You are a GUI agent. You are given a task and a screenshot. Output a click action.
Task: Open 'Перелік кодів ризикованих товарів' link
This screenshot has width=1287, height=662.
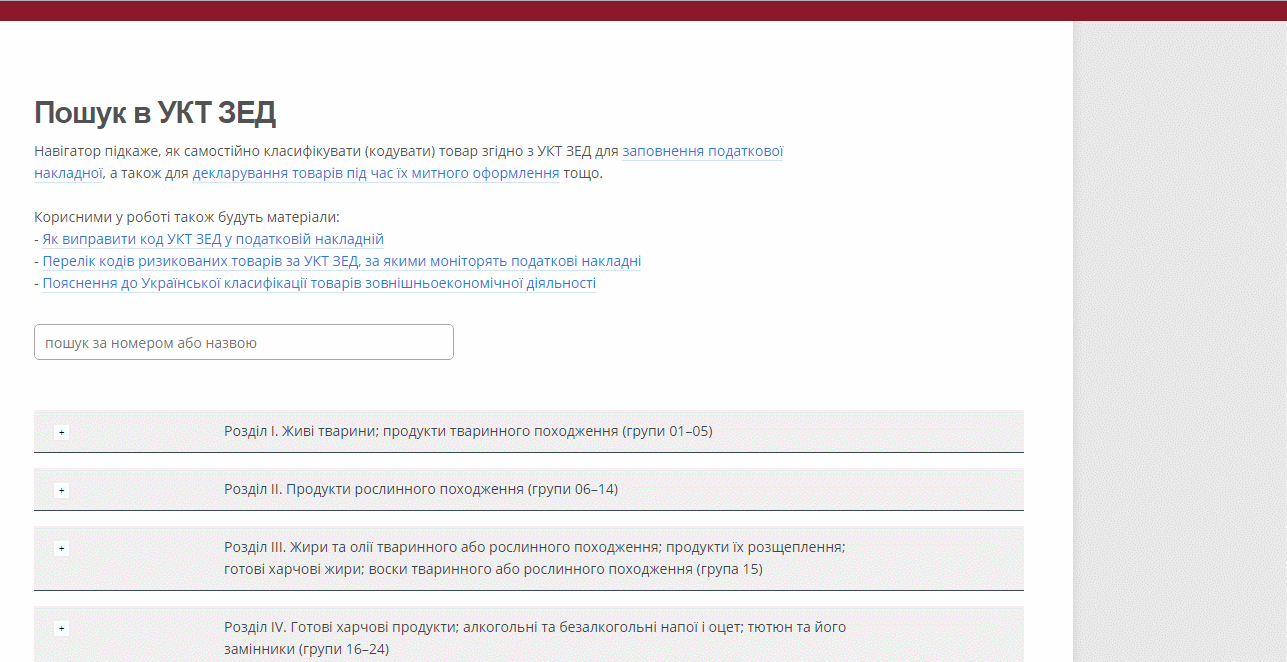[341, 261]
